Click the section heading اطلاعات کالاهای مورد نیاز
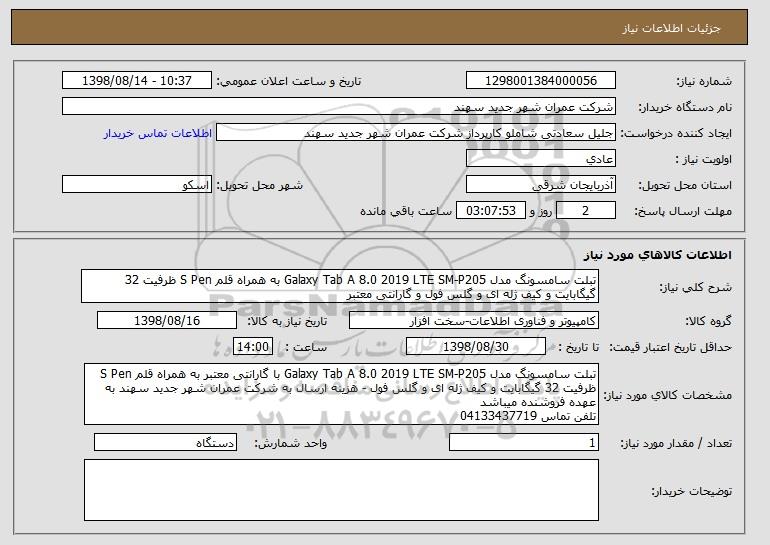Image resolution: width=770 pixels, height=545 pixels. pyautogui.click(x=658, y=255)
